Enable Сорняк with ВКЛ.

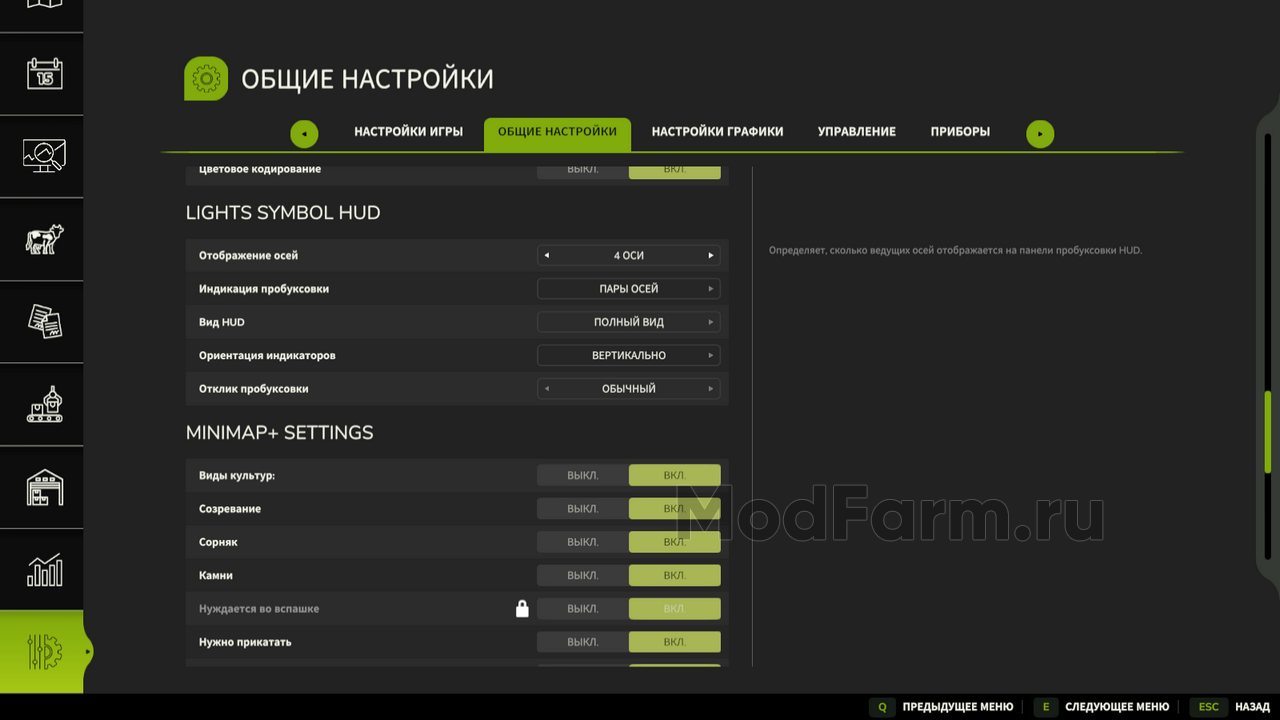675,542
